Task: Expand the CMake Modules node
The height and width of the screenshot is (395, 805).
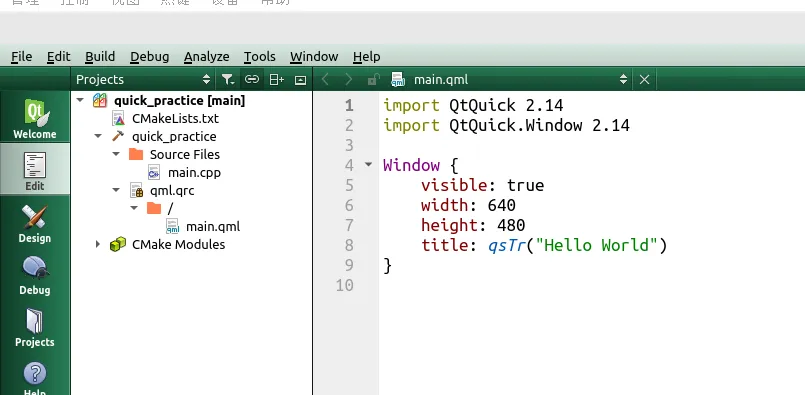Action: click(98, 244)
